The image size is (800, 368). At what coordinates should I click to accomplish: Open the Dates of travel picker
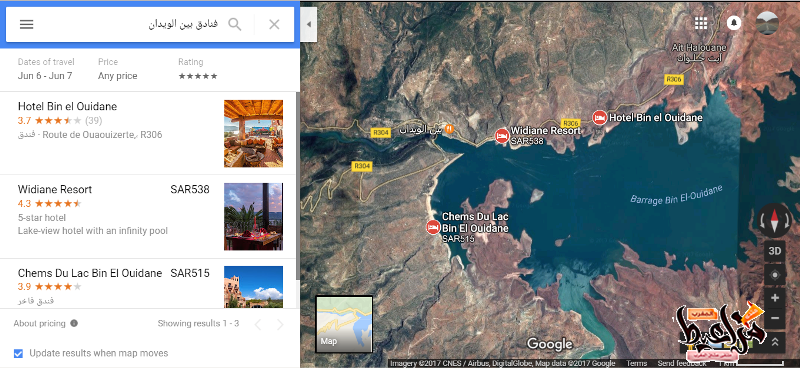coord(46,69)
